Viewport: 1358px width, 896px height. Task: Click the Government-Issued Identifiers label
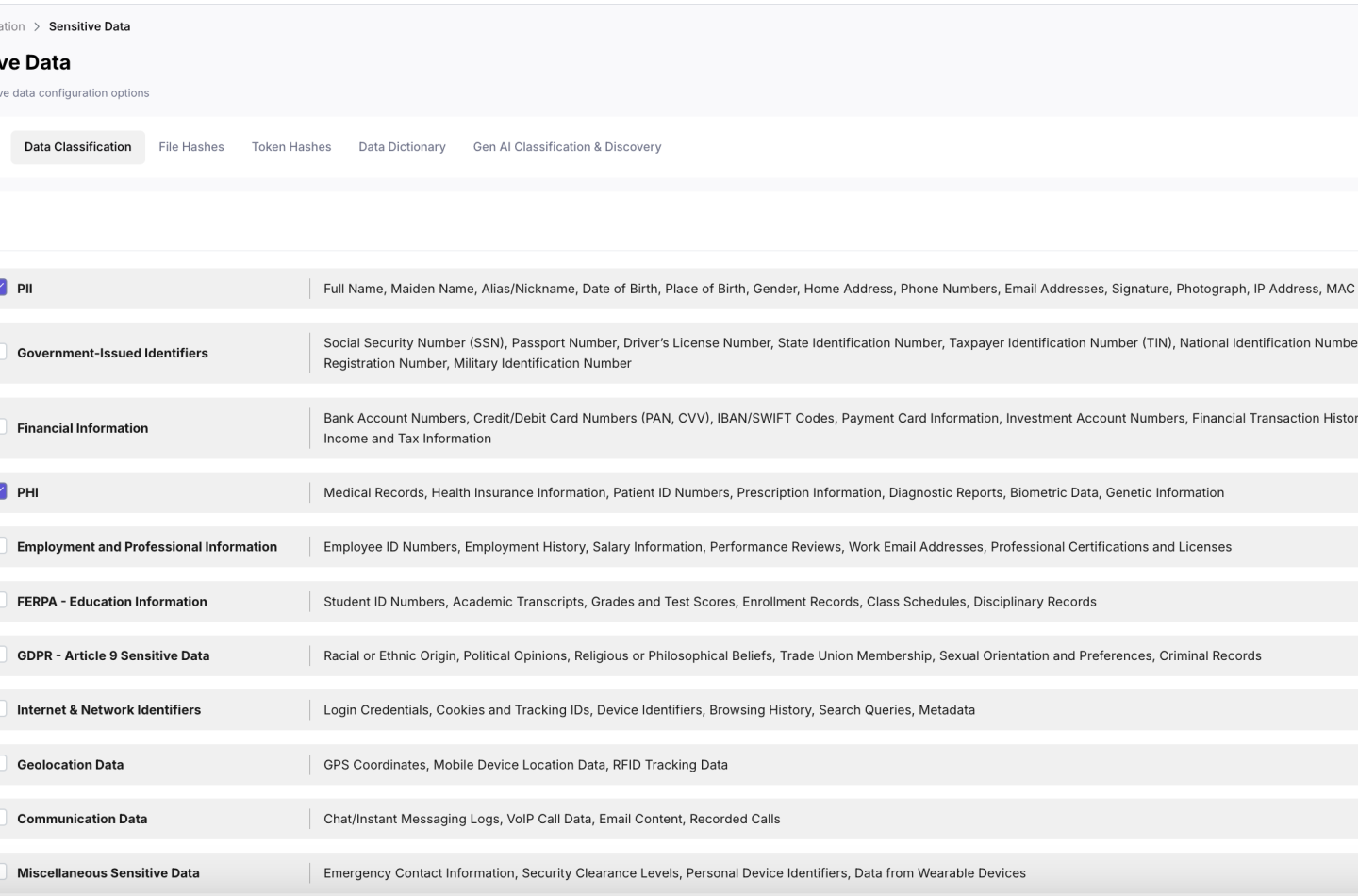point(112,353)
